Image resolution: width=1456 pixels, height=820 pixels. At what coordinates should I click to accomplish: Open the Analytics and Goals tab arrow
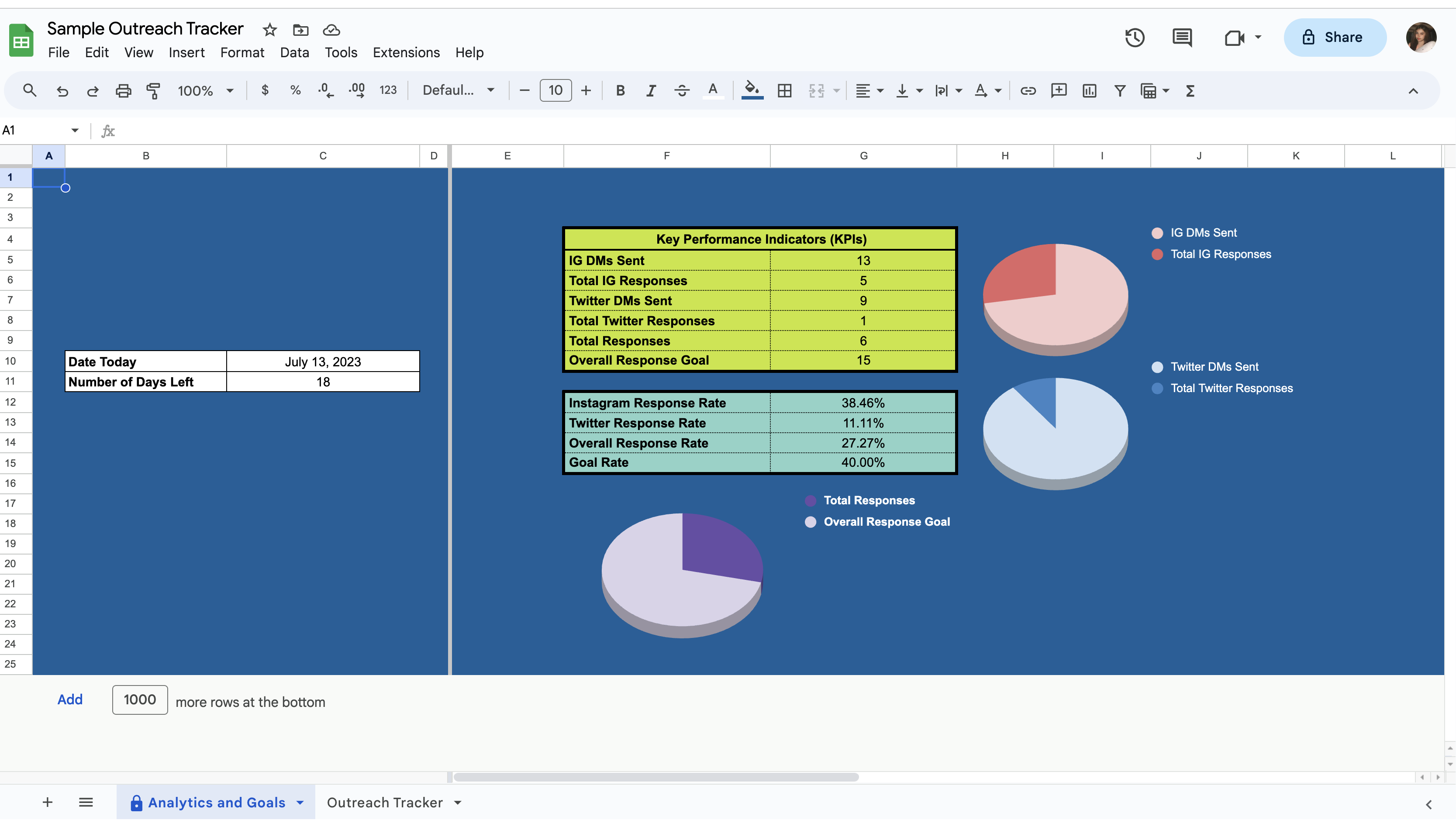pos(300,803)
